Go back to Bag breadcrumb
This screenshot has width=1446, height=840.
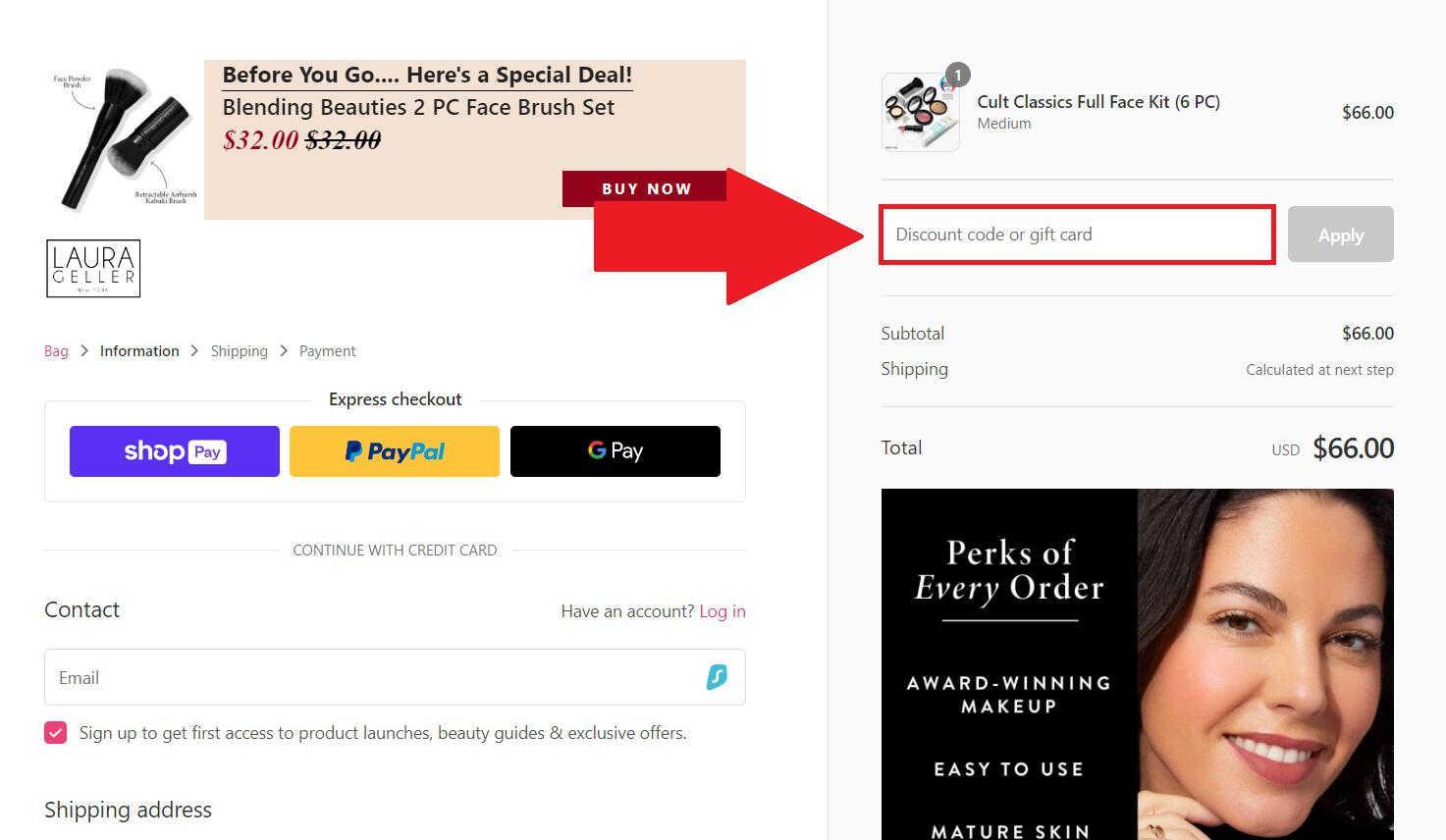[x=56, y=351]
